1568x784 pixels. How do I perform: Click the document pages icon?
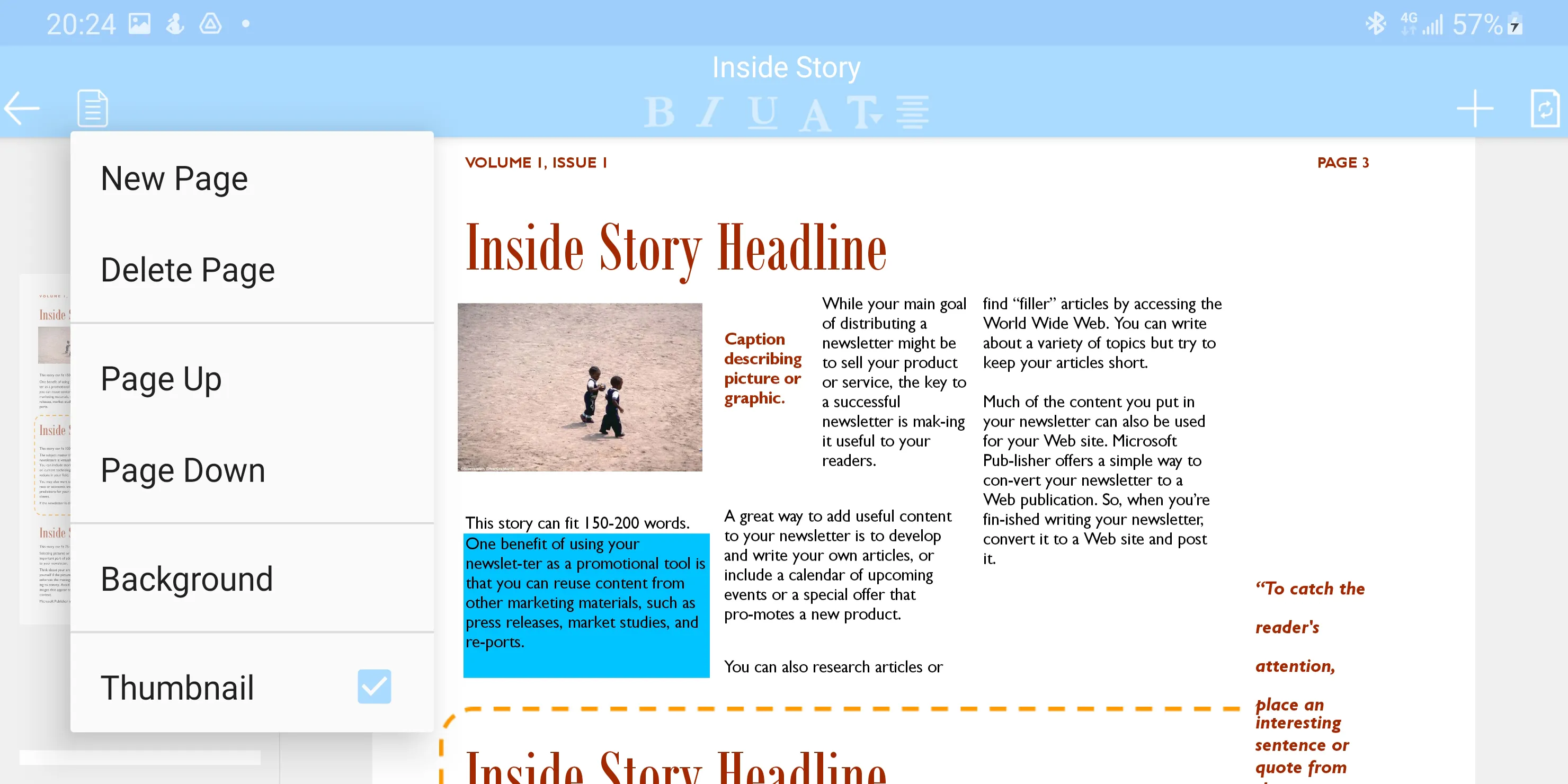pyautogui.click(x=92, y=110)
